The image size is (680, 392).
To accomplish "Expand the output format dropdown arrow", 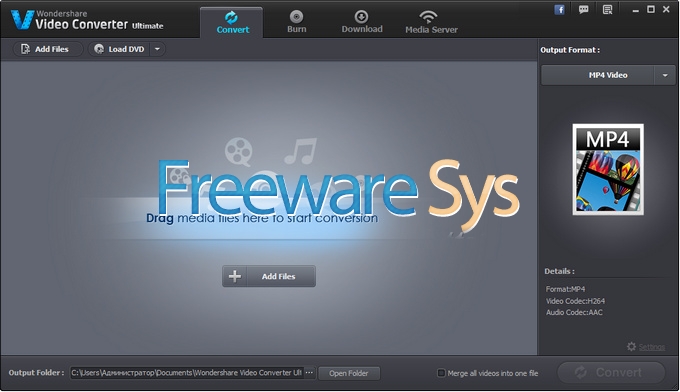I will tap(665, 75).
